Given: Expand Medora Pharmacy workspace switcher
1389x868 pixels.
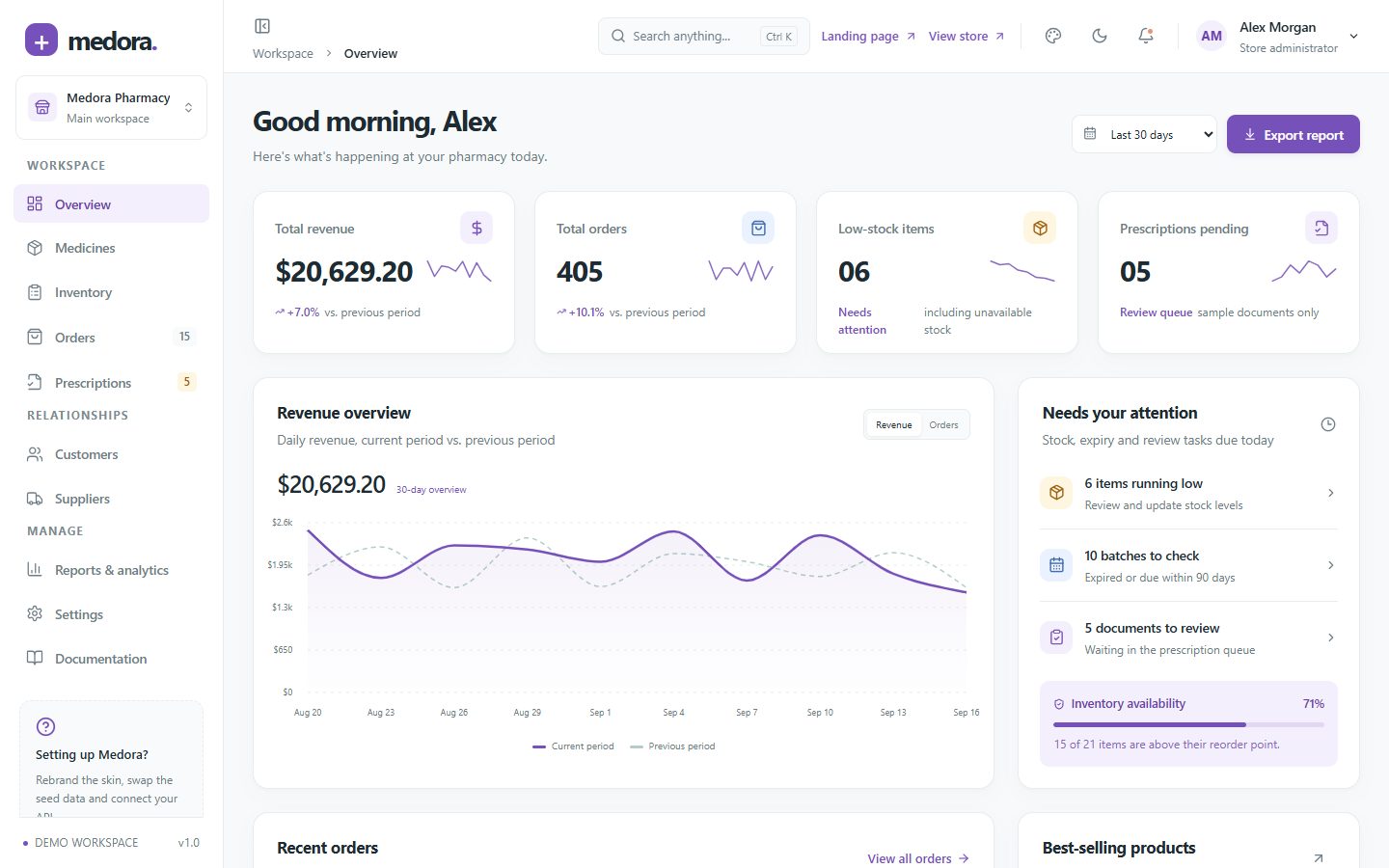Looking at the screenshot, I should [111, 108].
